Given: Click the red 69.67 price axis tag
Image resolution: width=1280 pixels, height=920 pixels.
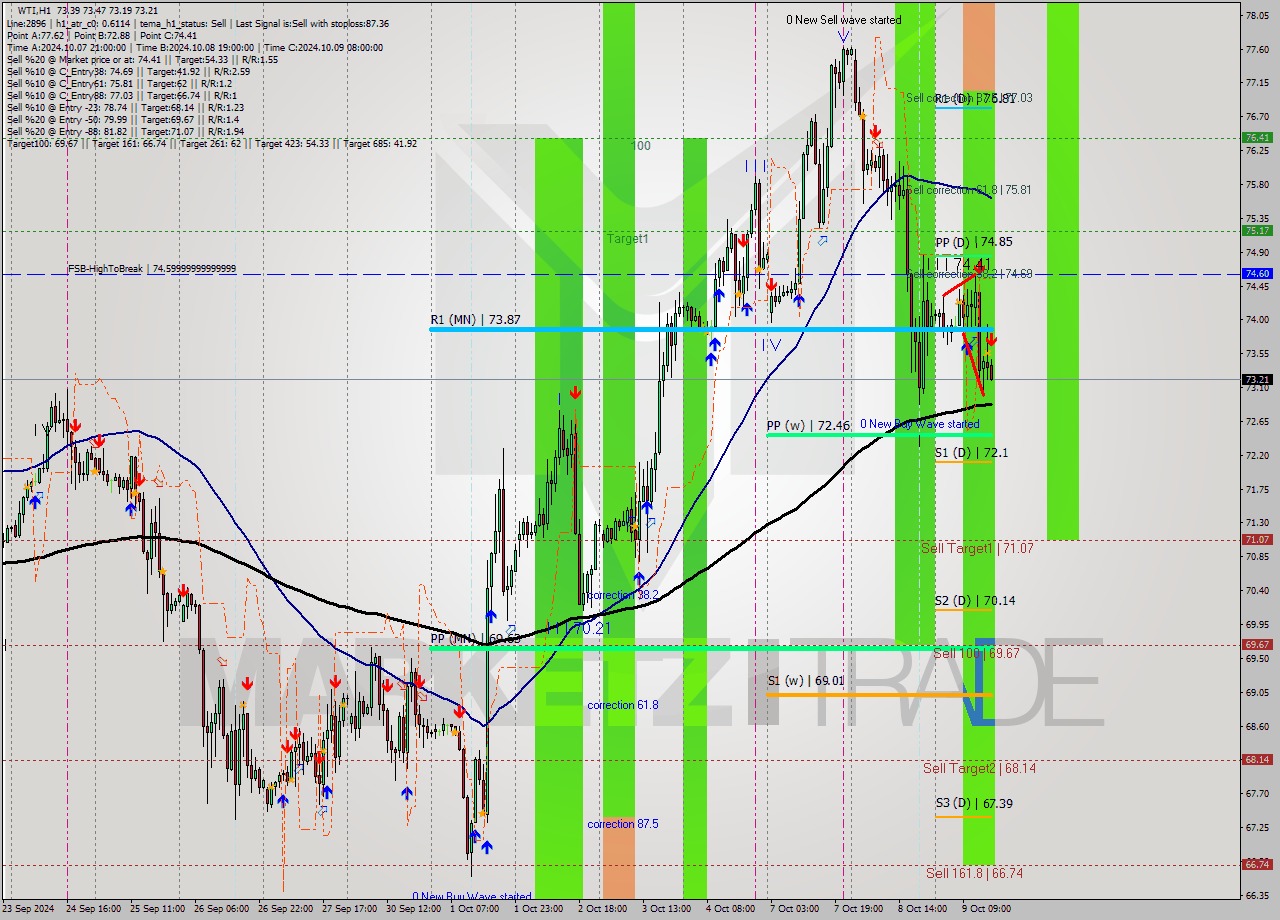Looking at the screenshot, I should tap(1256, 645).
